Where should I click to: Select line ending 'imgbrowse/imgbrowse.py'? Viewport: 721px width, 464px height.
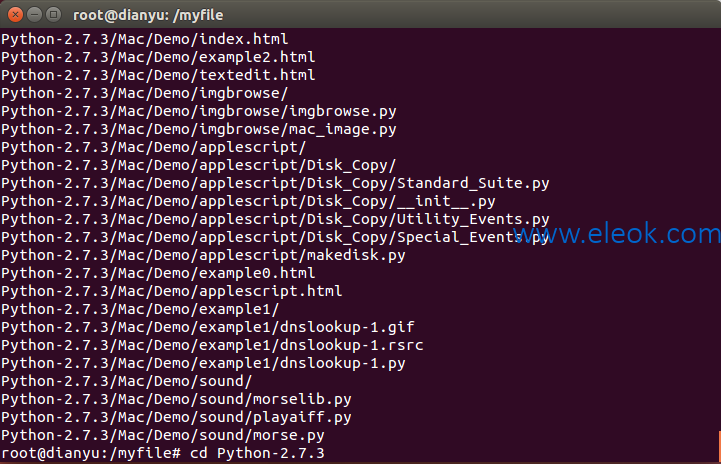pyautogui.click(x=199, y=111)
